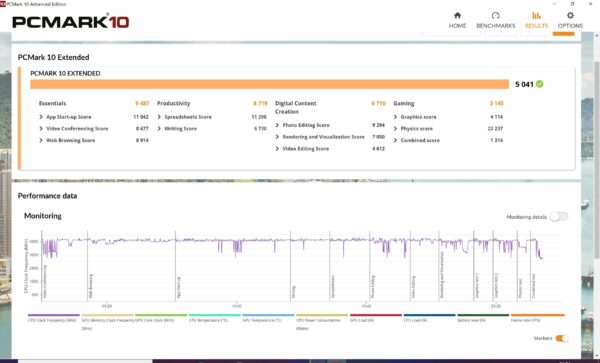This screenshot has height=363, width=600.
Task: Toggle the Frame rate legend swatch
Action: click(x=538, y=315)
